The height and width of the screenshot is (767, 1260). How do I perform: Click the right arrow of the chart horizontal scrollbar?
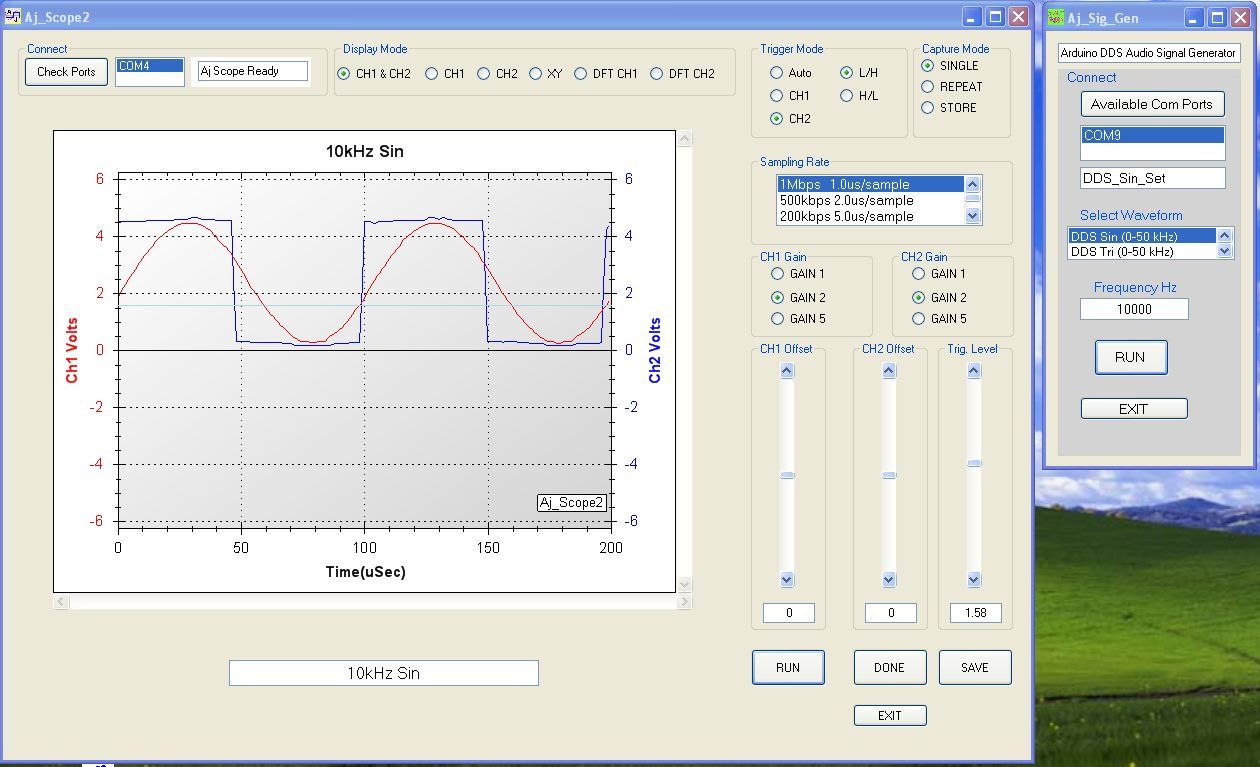pyautogui.click(x=683, y=600)
